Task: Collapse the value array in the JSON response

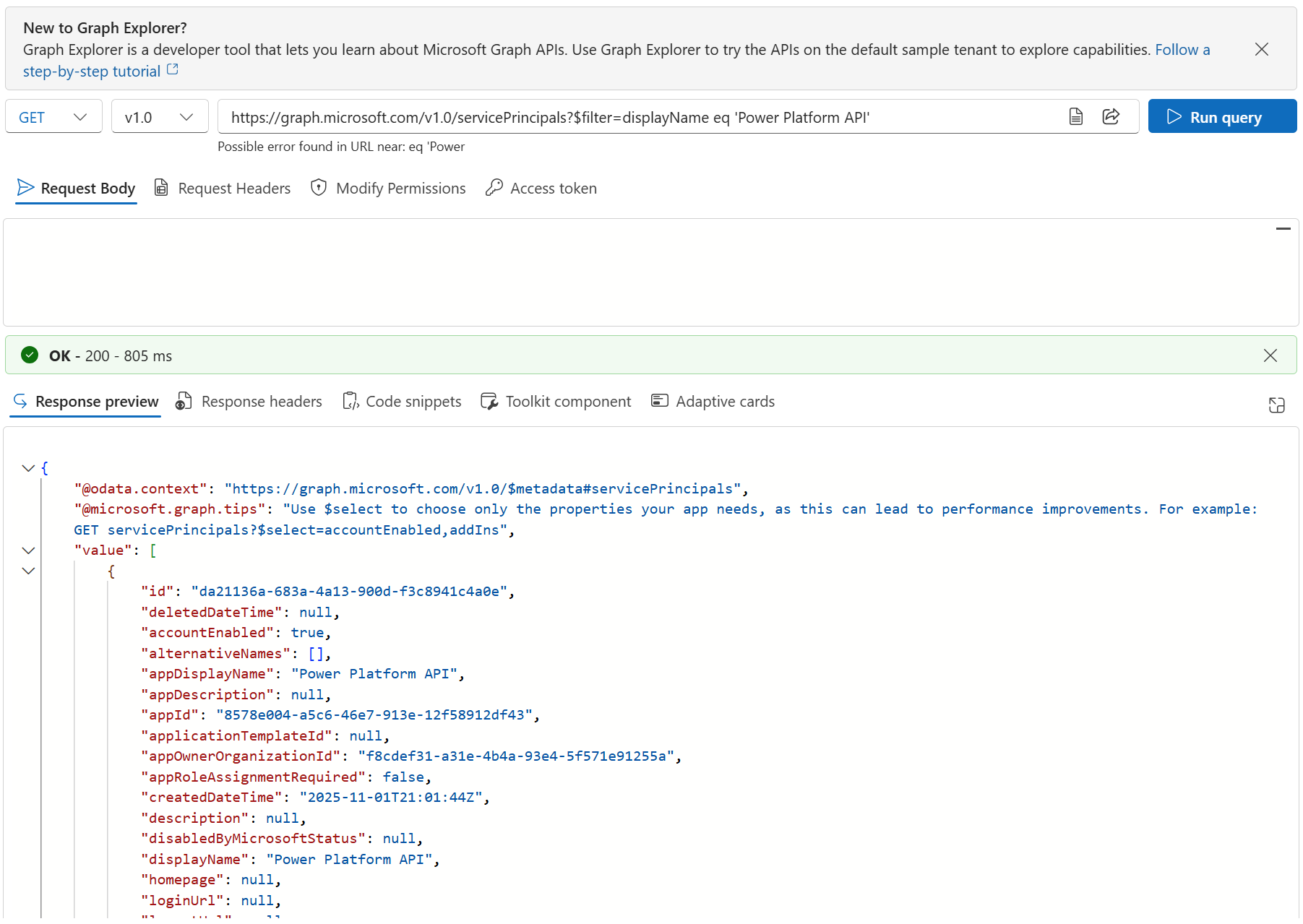Action: (29, 550)
